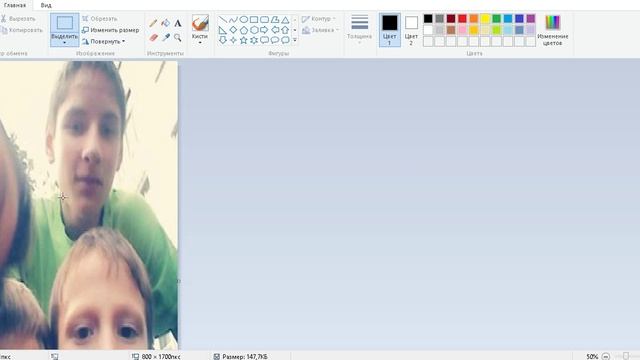Show previous shapes row with top gallery arrow
The width and height of the screenshot is (640, 360).
(x=295, y=20)
